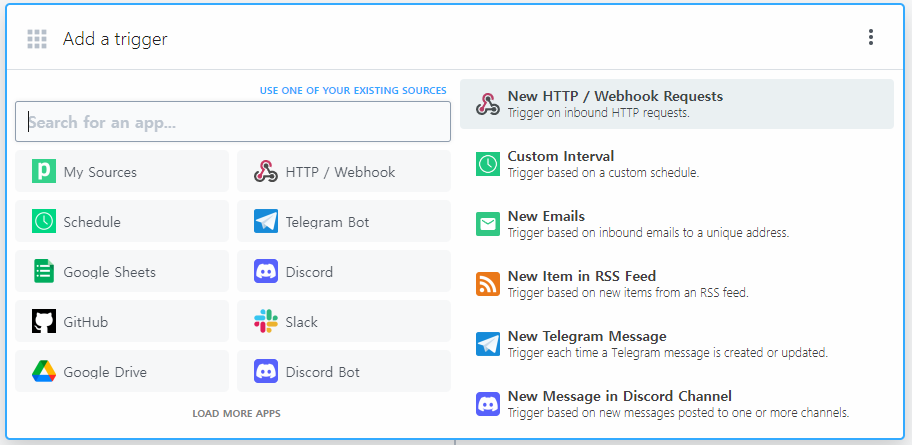Choose the Telegram Bot app tile
The width and height of the screenshot is (912, 445).
344,221
